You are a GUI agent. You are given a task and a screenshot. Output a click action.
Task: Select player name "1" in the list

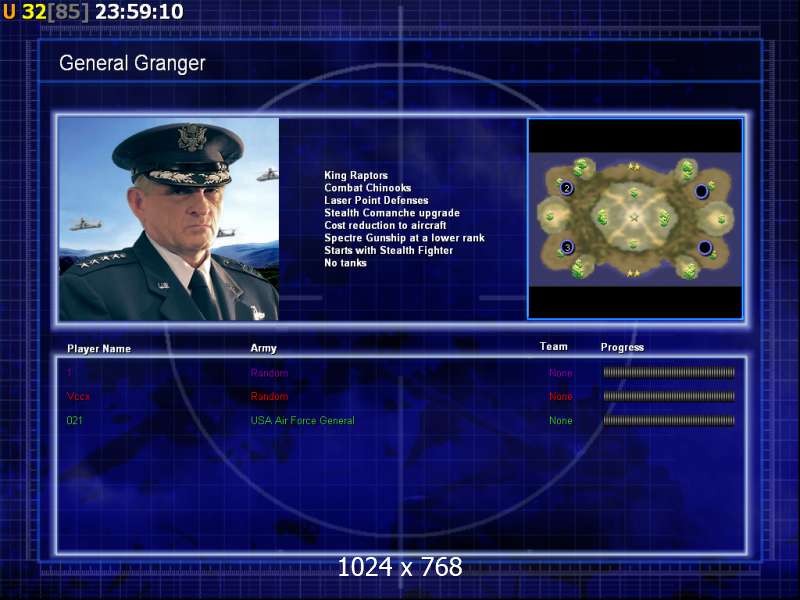[69, 372]
